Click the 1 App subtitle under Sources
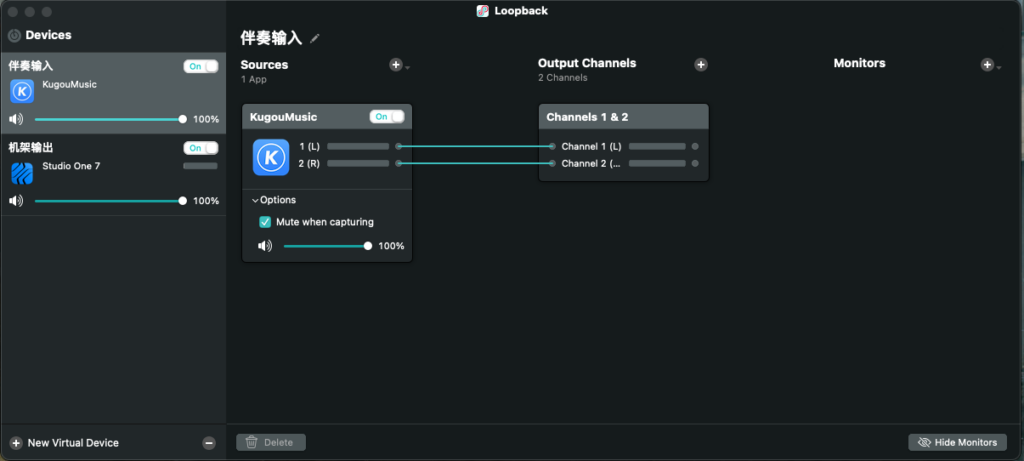 (253, 80)
